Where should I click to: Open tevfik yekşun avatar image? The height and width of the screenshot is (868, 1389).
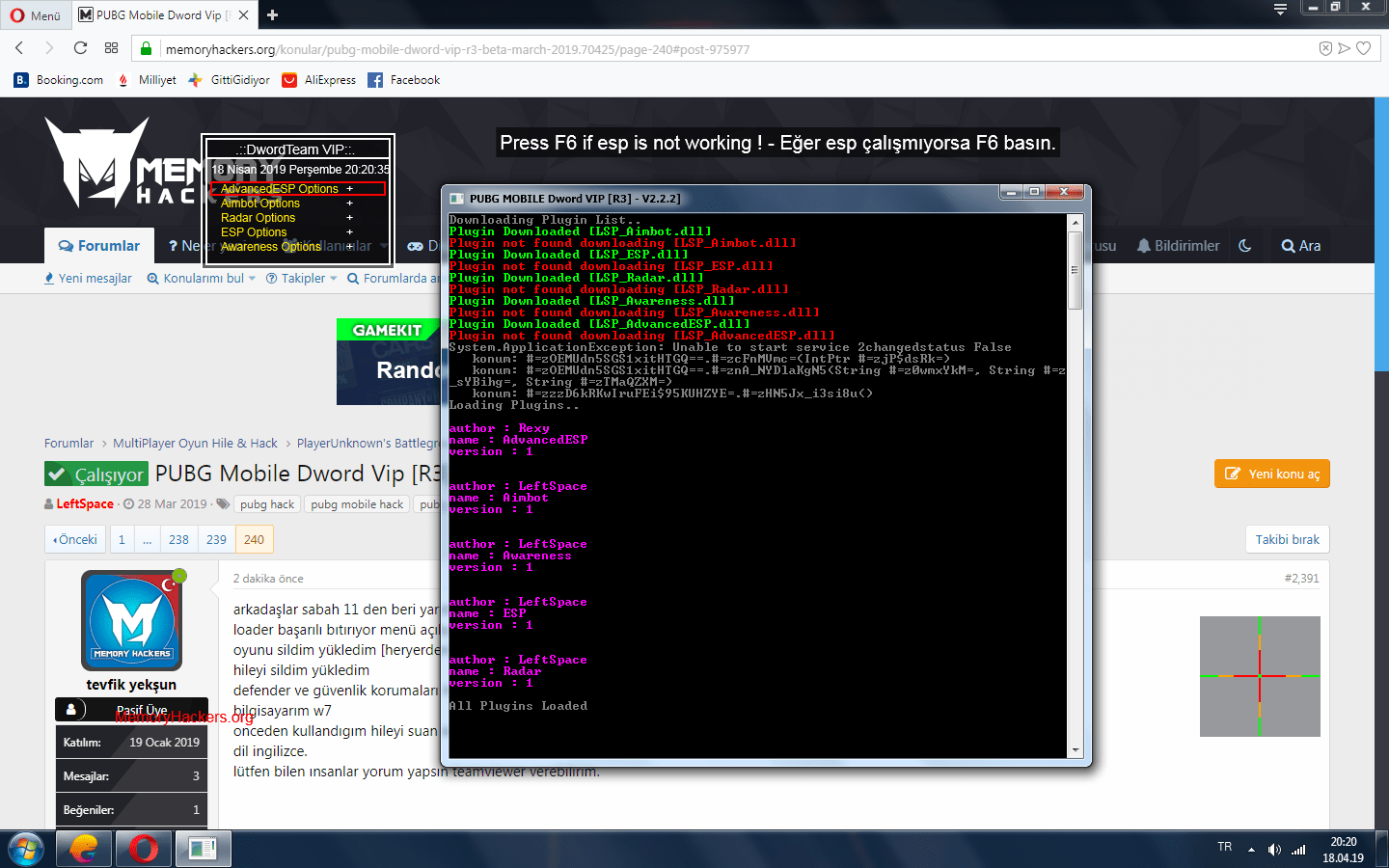[131, 620]
